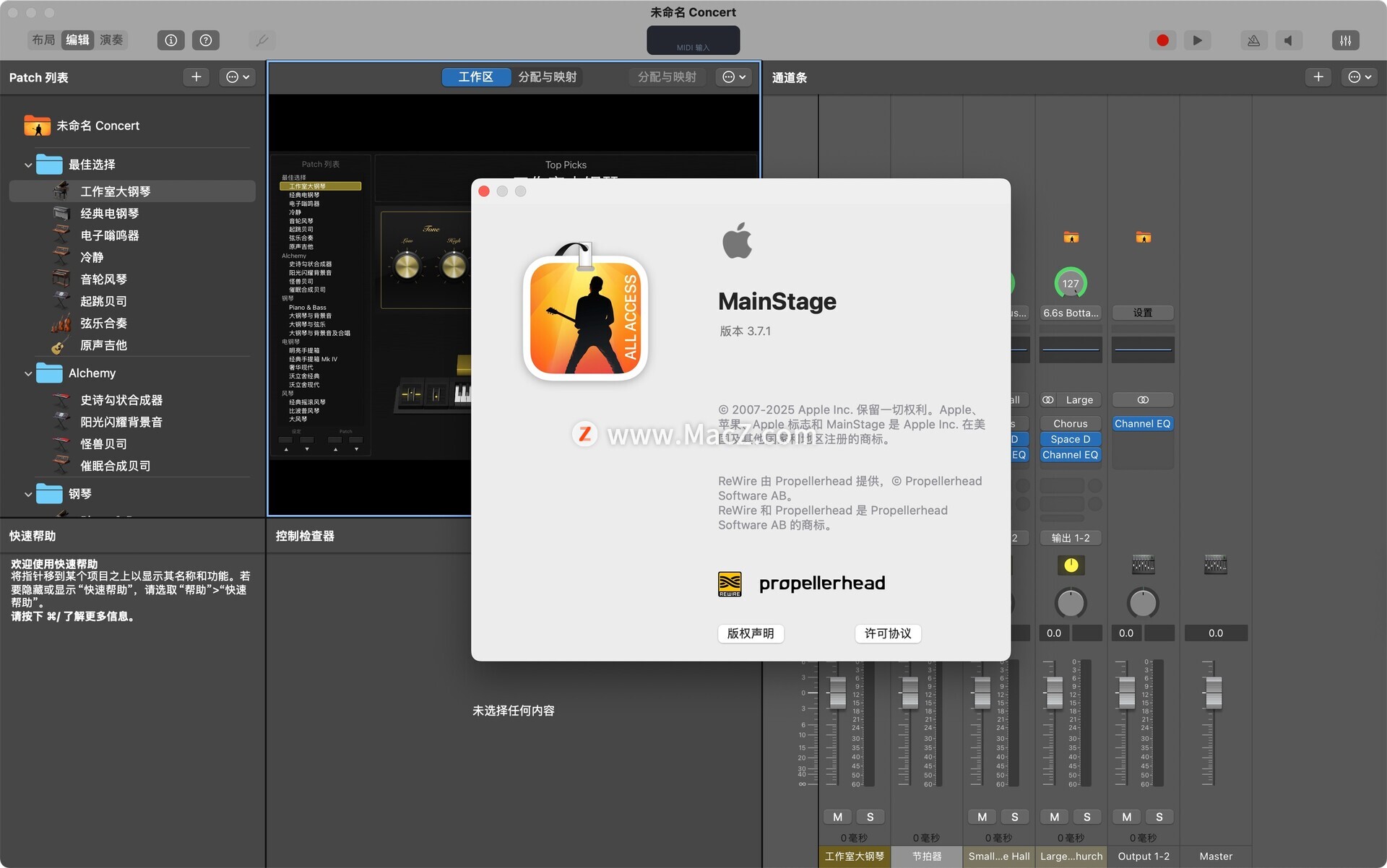Click the ReWire propellerhead logo icon
The height and width of the screenshot is (868, 1387).
[730, 583]
